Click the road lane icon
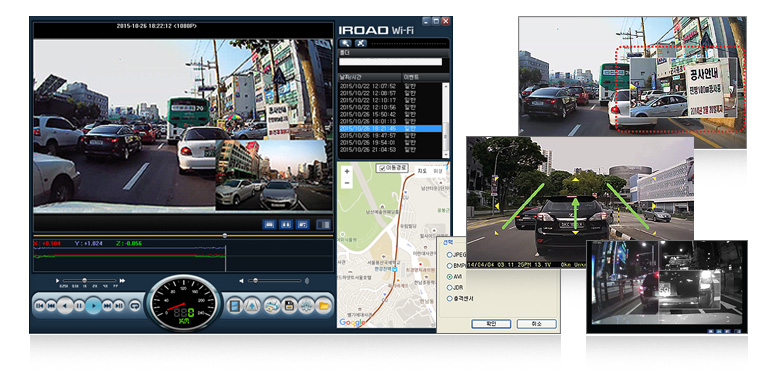Screen dimensions: 780x371 (252, 306)
